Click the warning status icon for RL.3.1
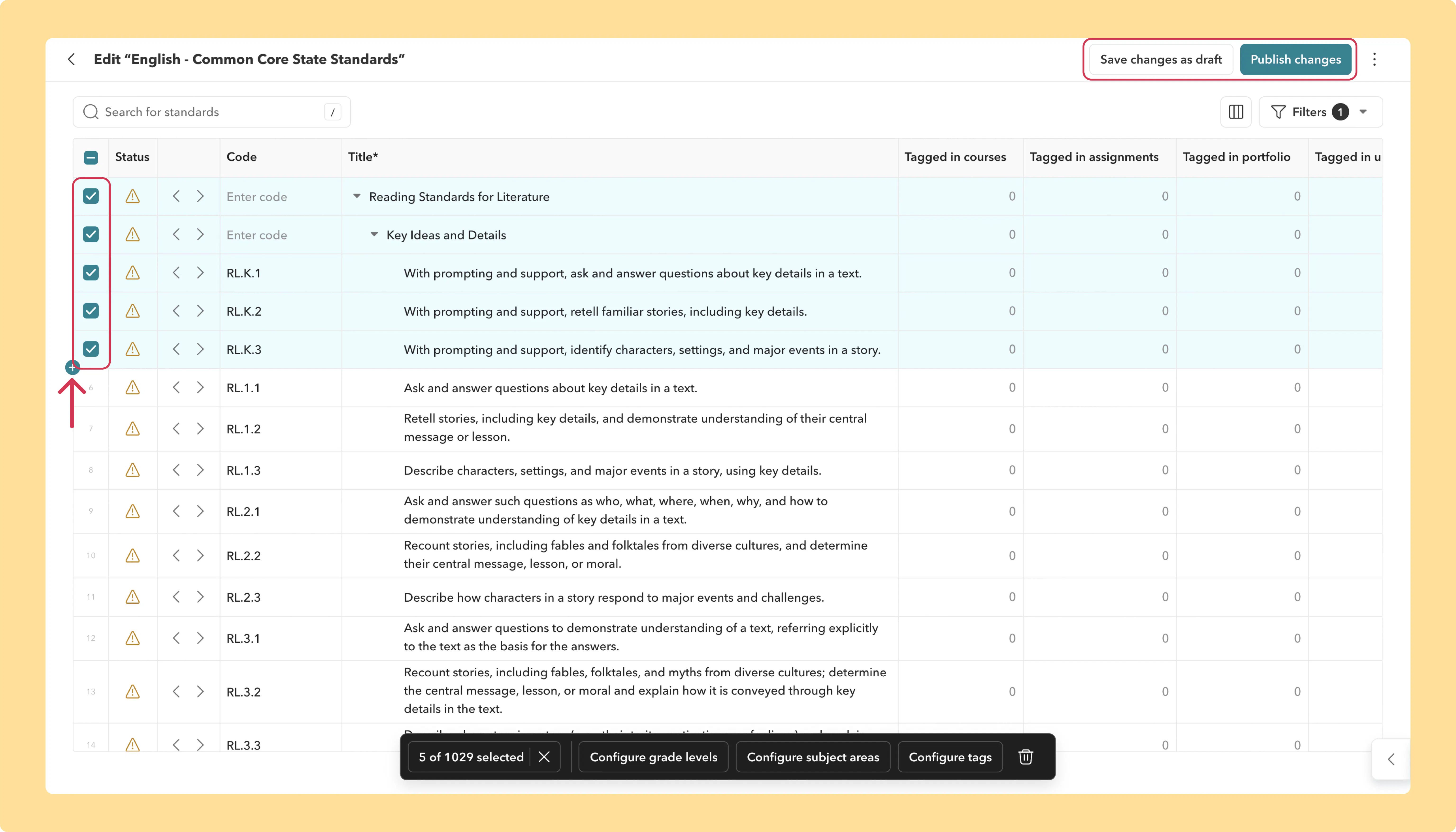This screenshot has height=832, width=1456. pos(132,638)
